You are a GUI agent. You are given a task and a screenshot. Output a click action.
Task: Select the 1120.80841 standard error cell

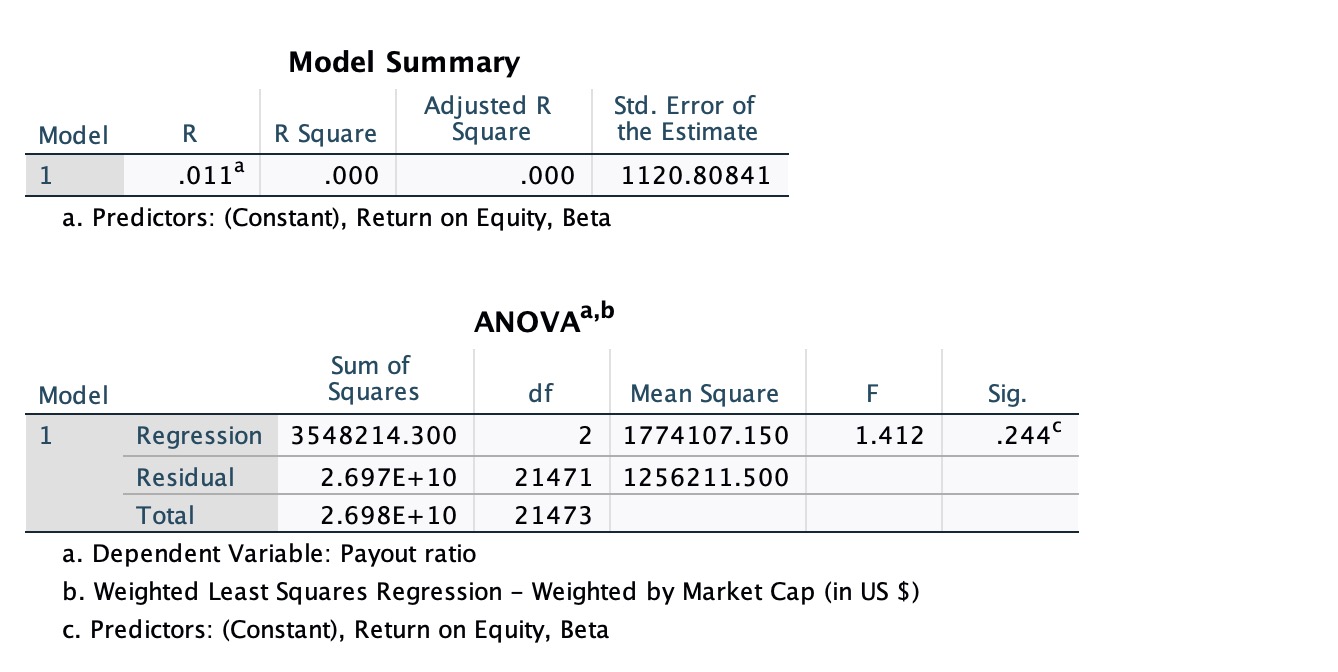coord(695,177)
